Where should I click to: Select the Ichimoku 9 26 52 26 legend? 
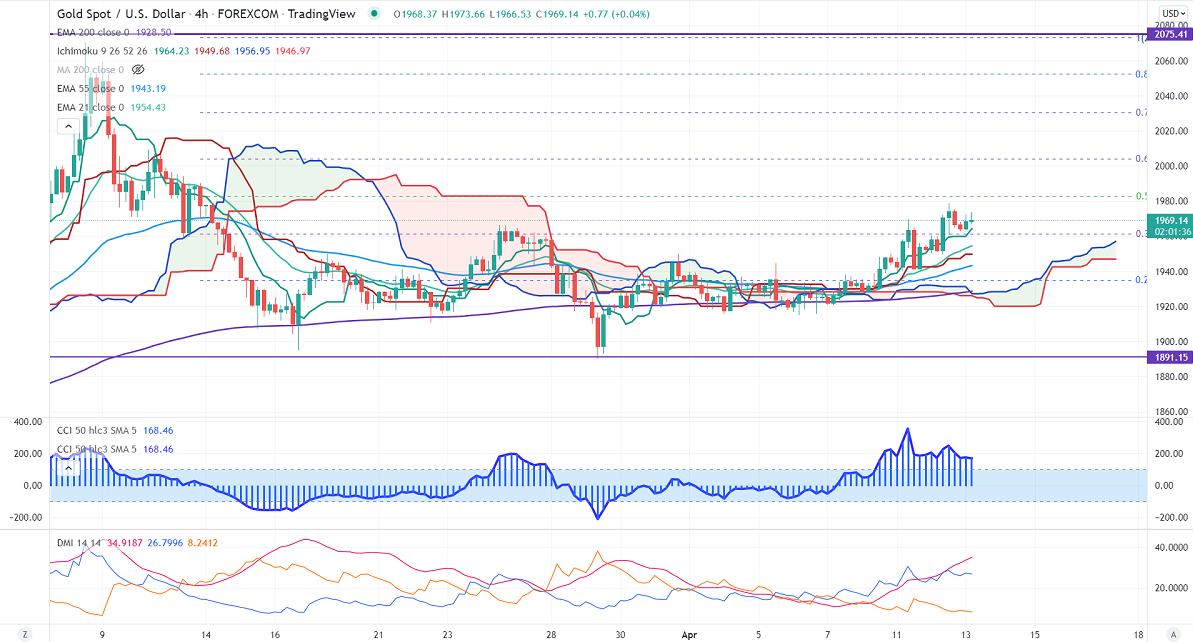[102, 51]
